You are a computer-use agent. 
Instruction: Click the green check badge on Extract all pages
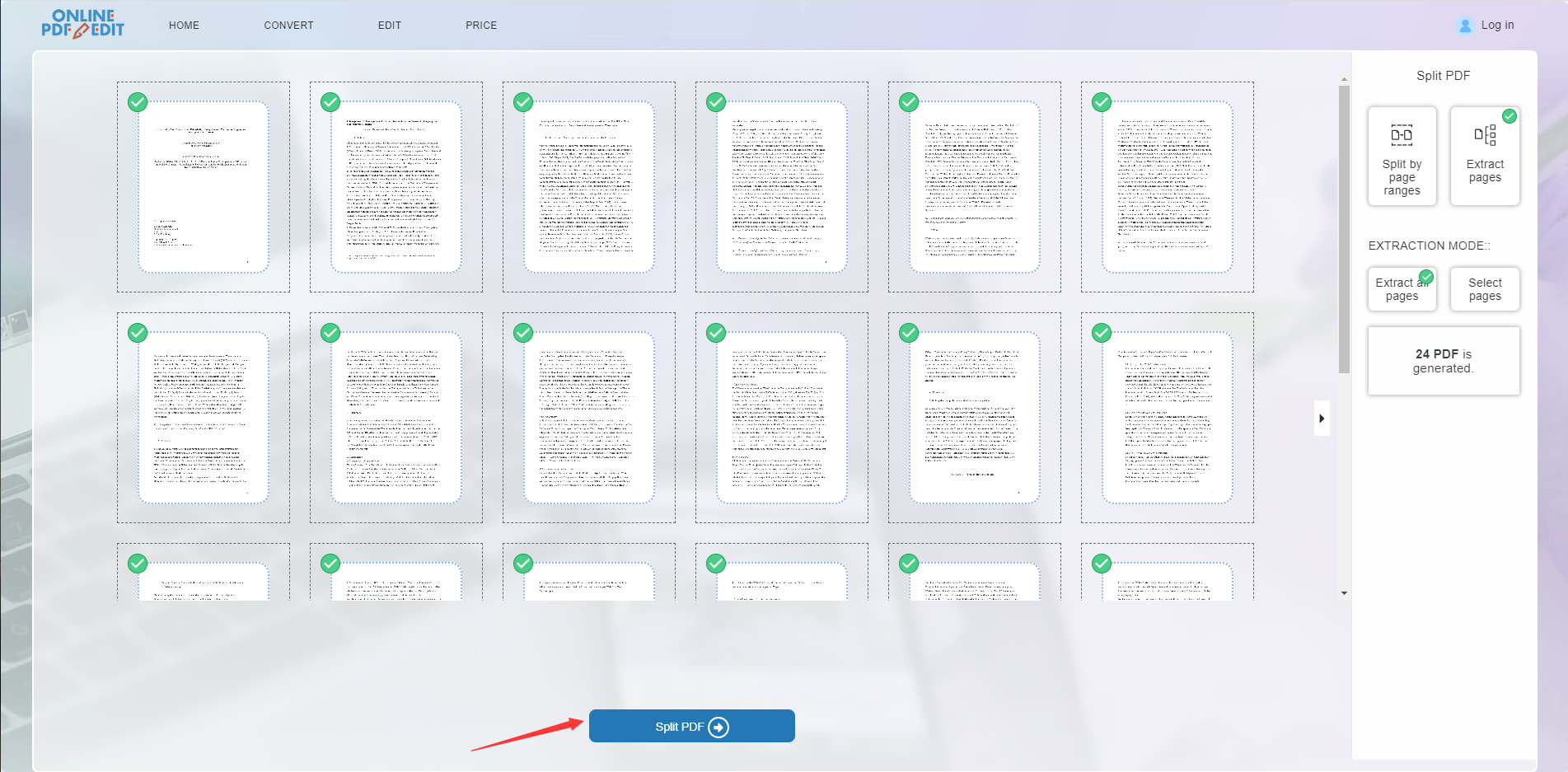(x=1426, y=277)
